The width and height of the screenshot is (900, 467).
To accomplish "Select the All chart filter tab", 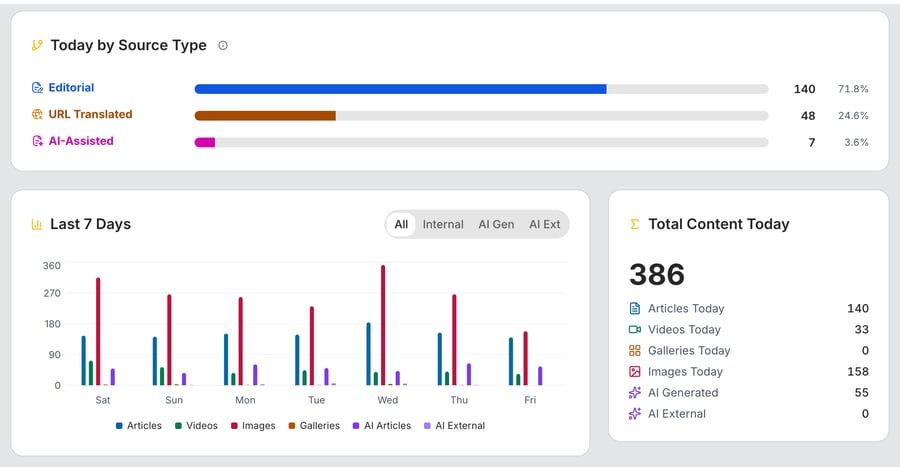I will coord(401,224).
